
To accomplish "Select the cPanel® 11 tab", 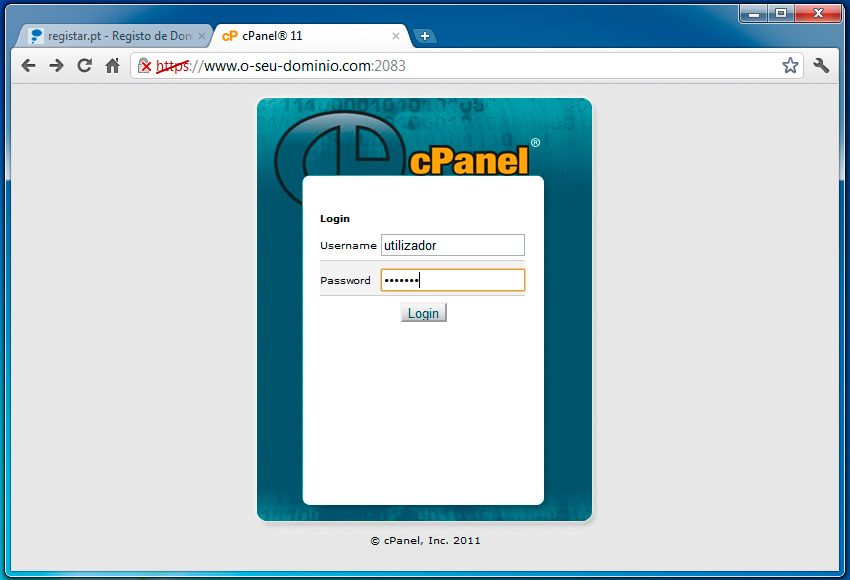I will coord(312,36).
